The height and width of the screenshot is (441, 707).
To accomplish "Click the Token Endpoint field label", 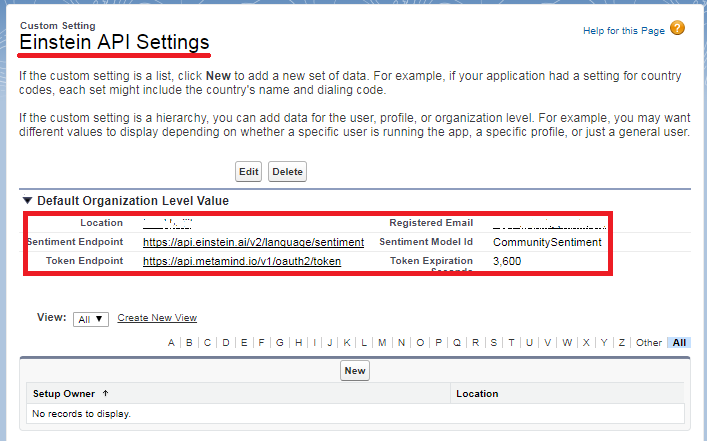I will tap(84, 261).
